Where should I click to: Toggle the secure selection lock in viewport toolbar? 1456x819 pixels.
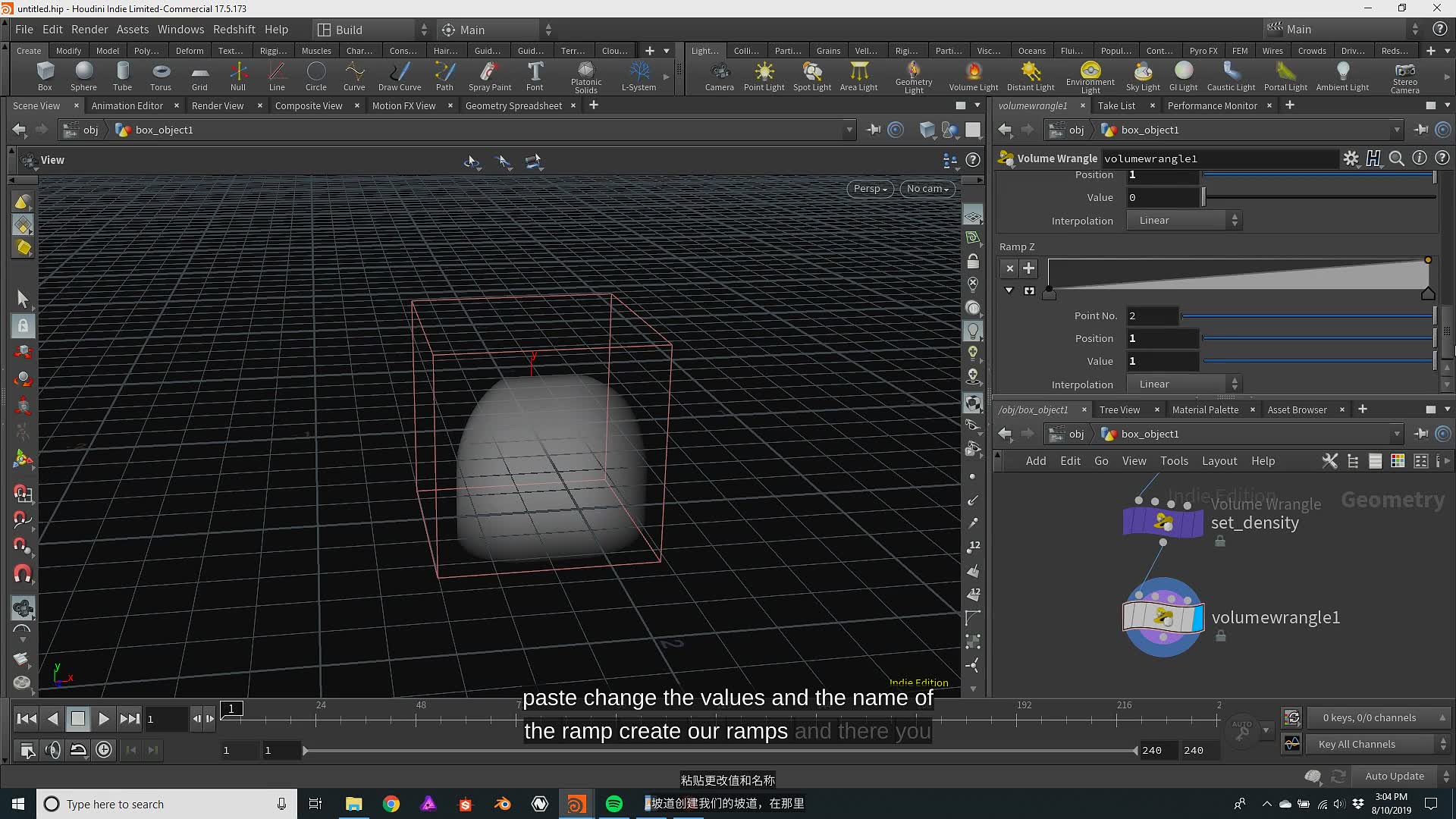23,326
